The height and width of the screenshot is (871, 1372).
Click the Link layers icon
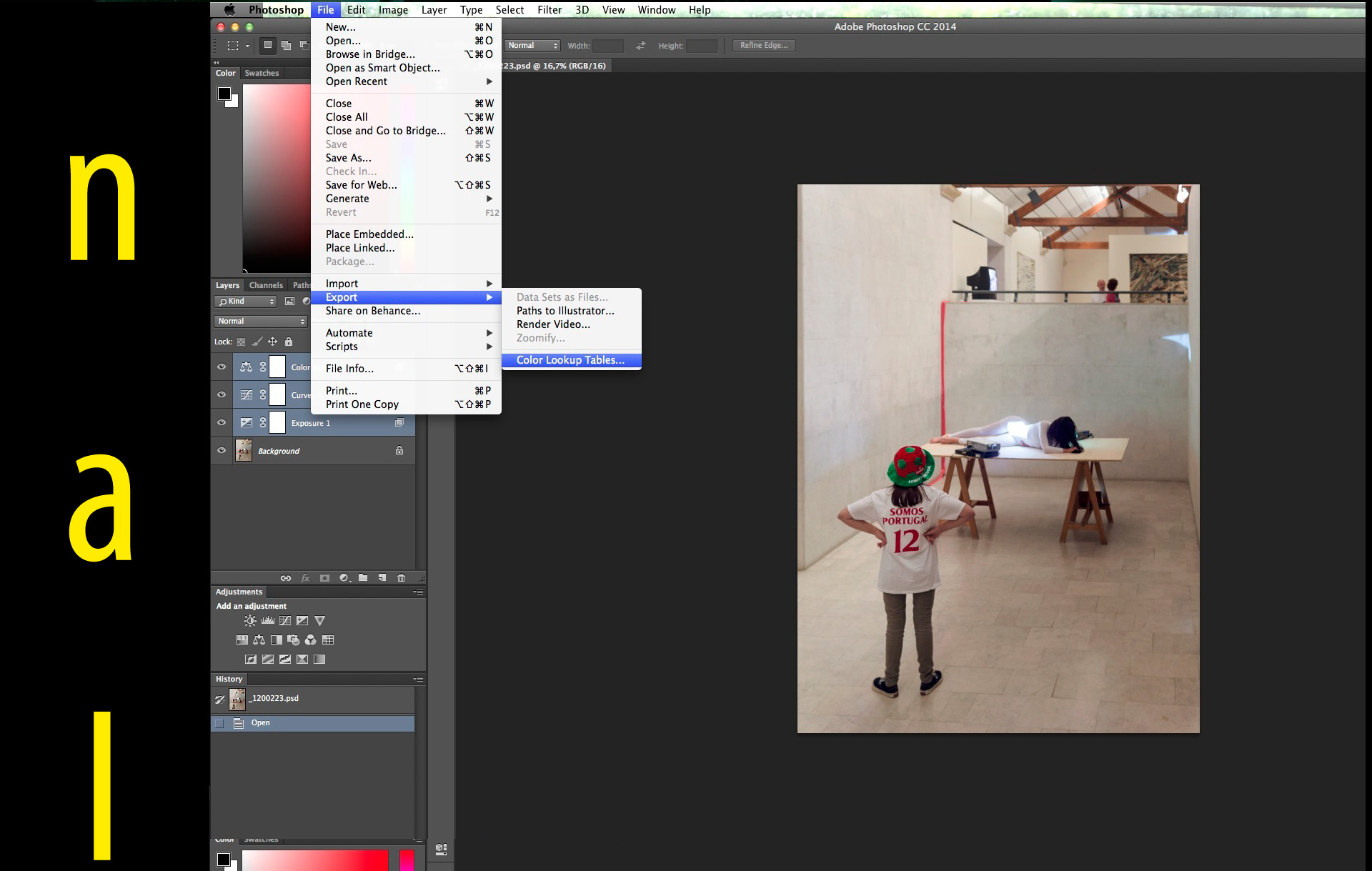tap(286, 578)
